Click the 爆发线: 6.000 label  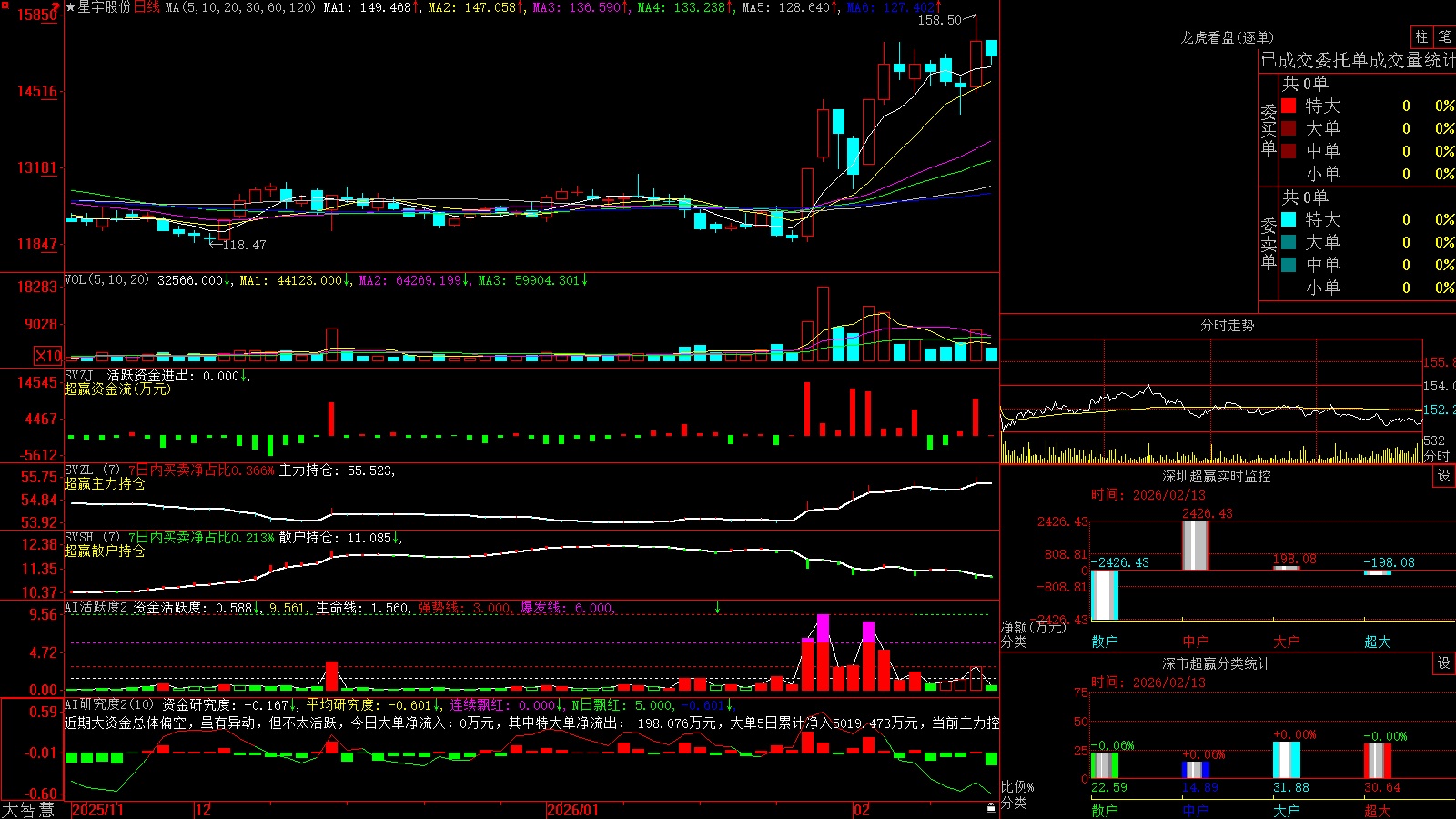tap(568, 607)
